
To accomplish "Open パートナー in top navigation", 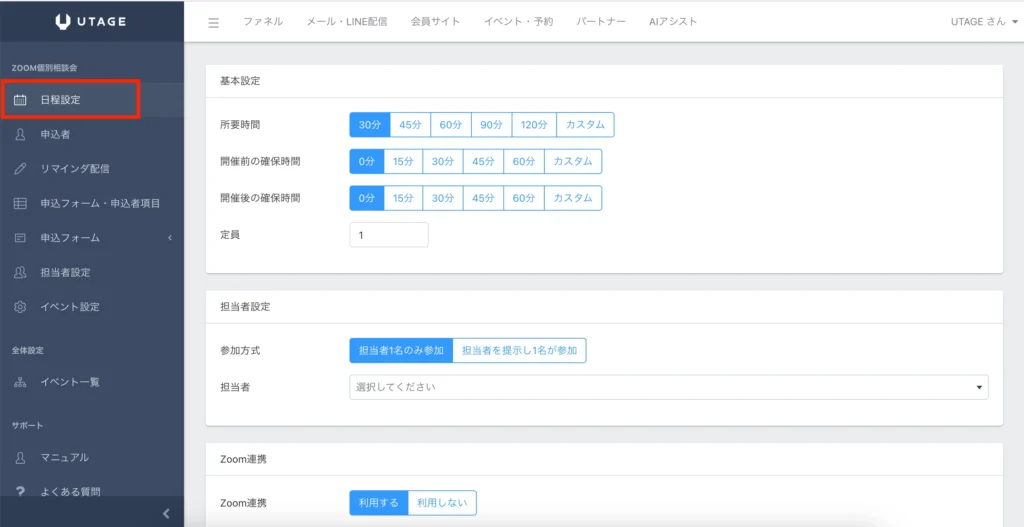I will pos(601,22).
